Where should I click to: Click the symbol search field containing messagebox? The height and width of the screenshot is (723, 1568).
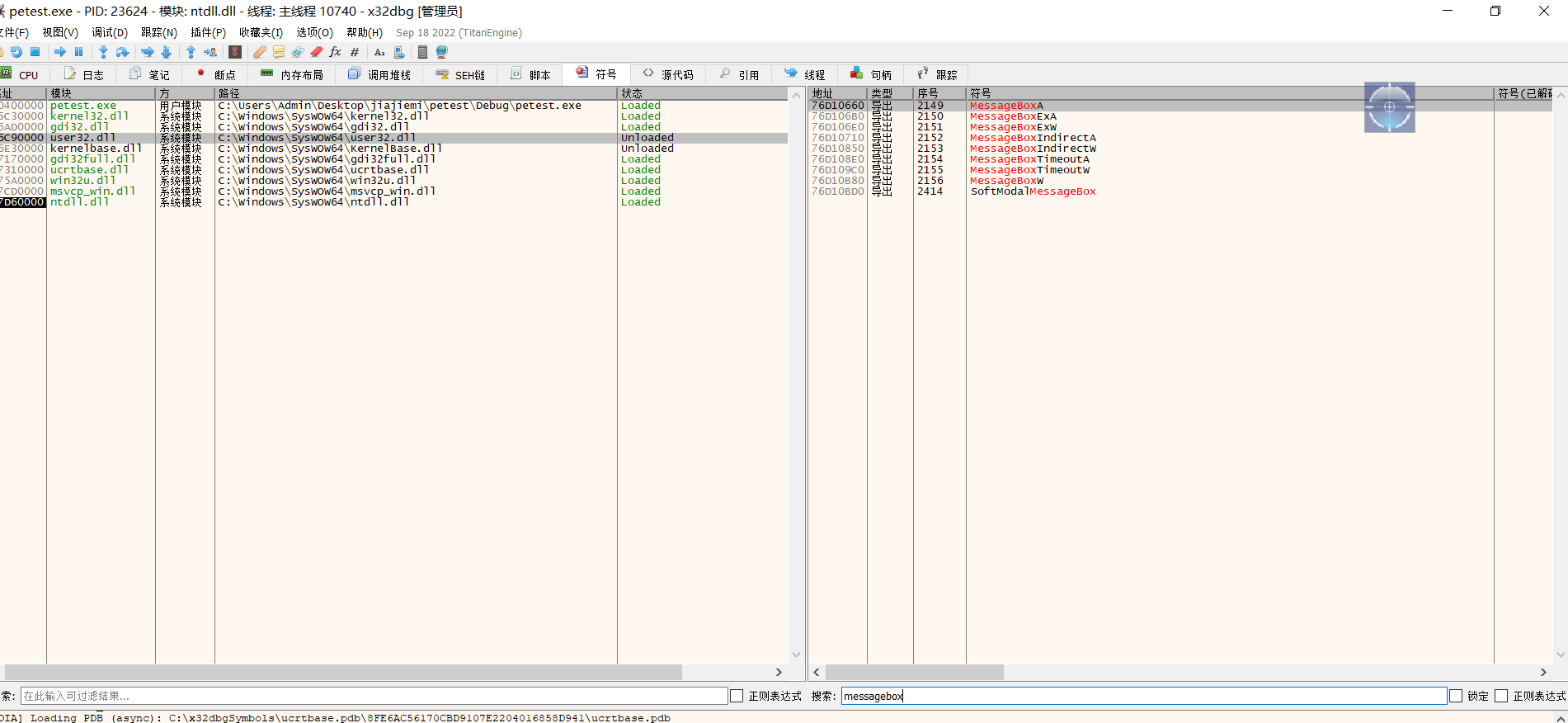tap(1144, 696)
